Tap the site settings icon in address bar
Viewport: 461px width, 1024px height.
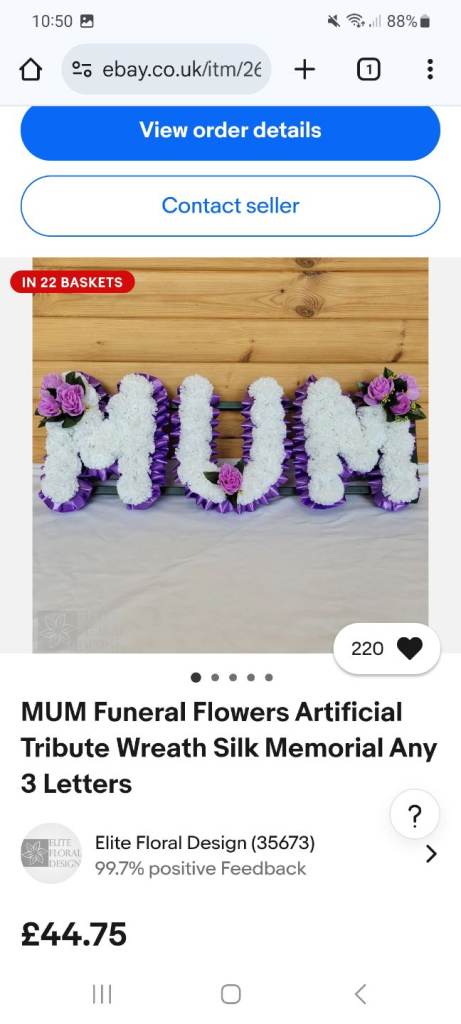point(82,69)
